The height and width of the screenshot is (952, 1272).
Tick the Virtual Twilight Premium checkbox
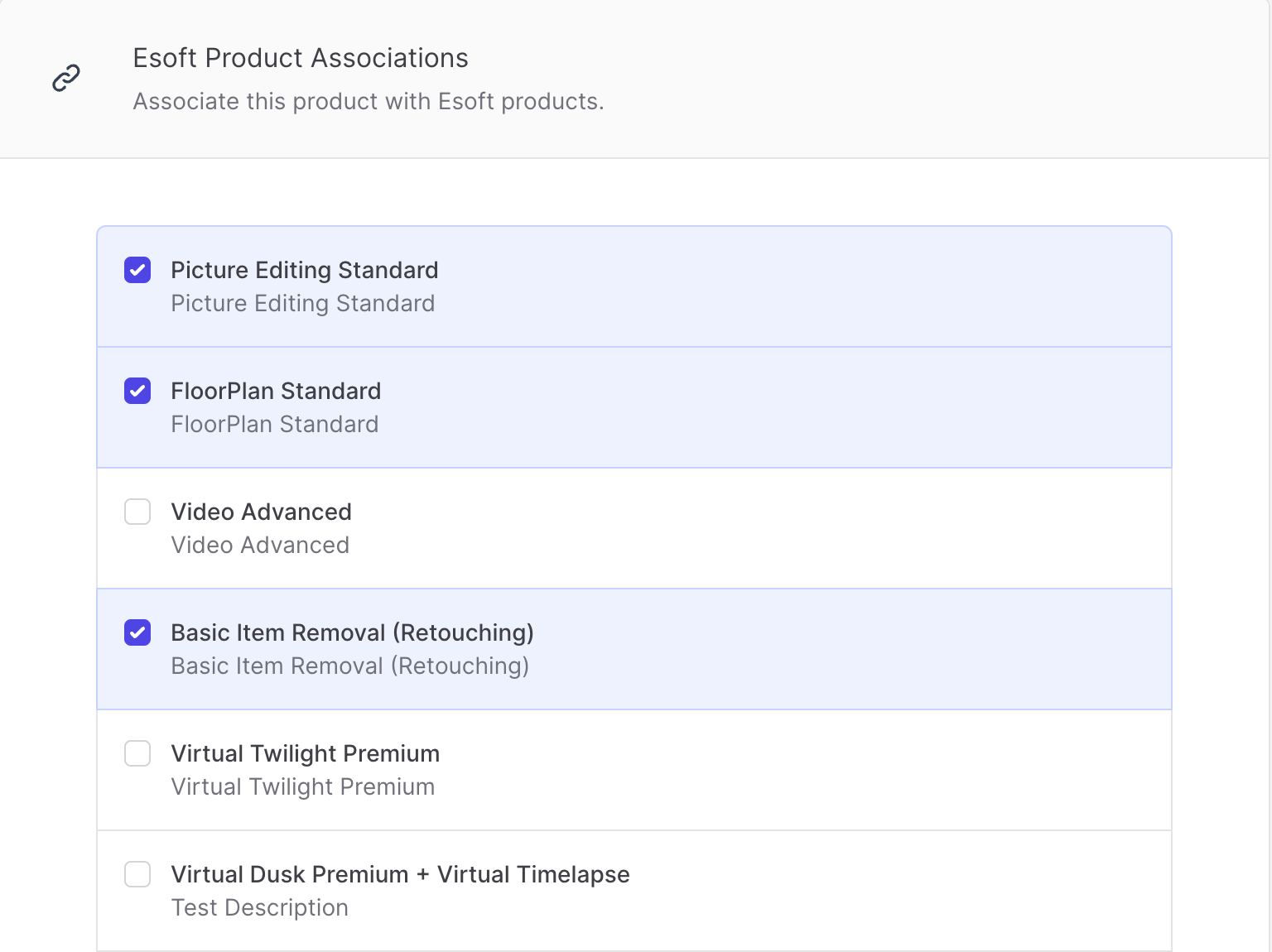pos(137,753)
